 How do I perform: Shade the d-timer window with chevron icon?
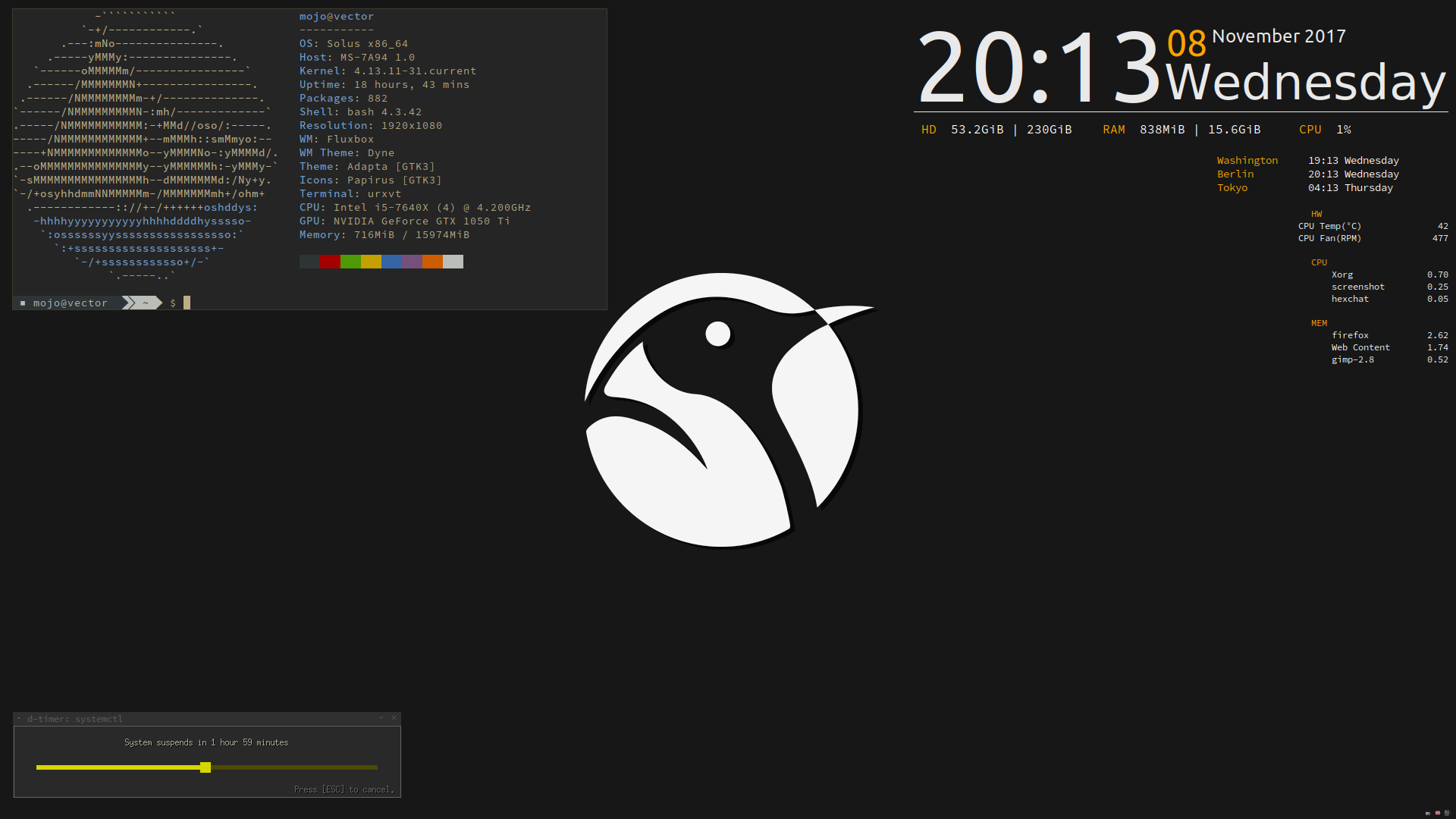tap(381, 718)
